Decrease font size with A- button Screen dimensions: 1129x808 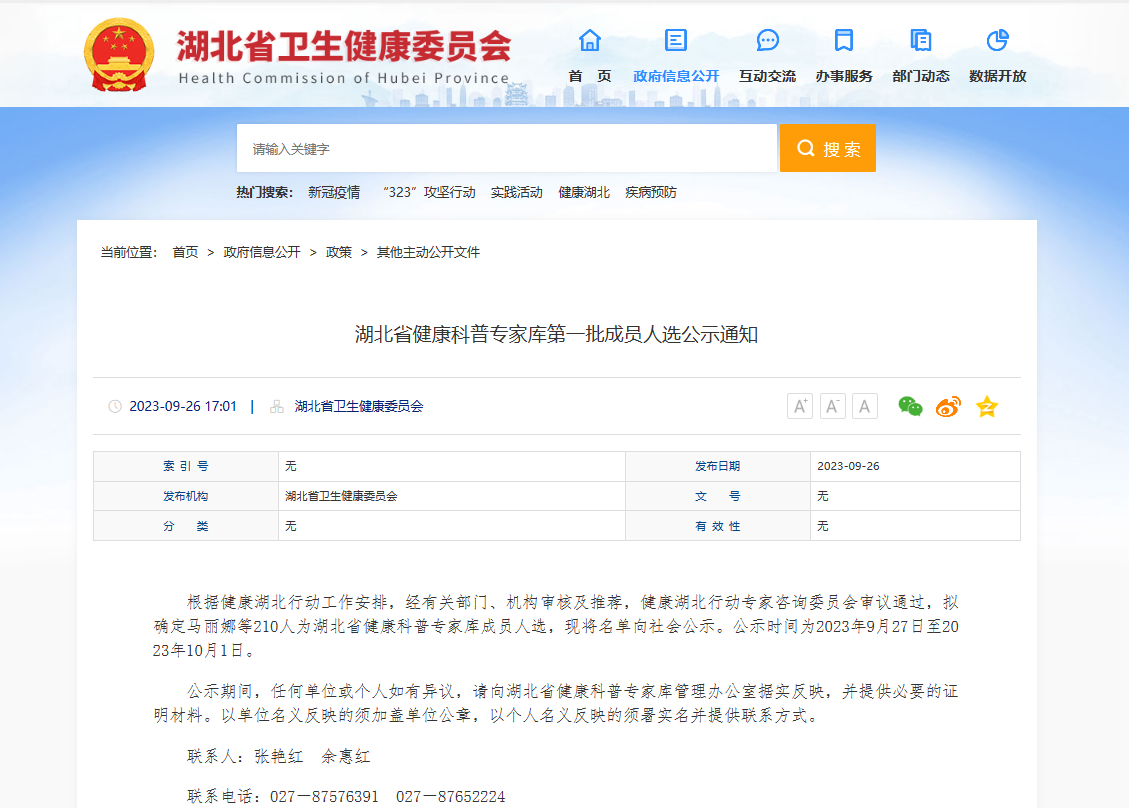click(x=865, y=406)
